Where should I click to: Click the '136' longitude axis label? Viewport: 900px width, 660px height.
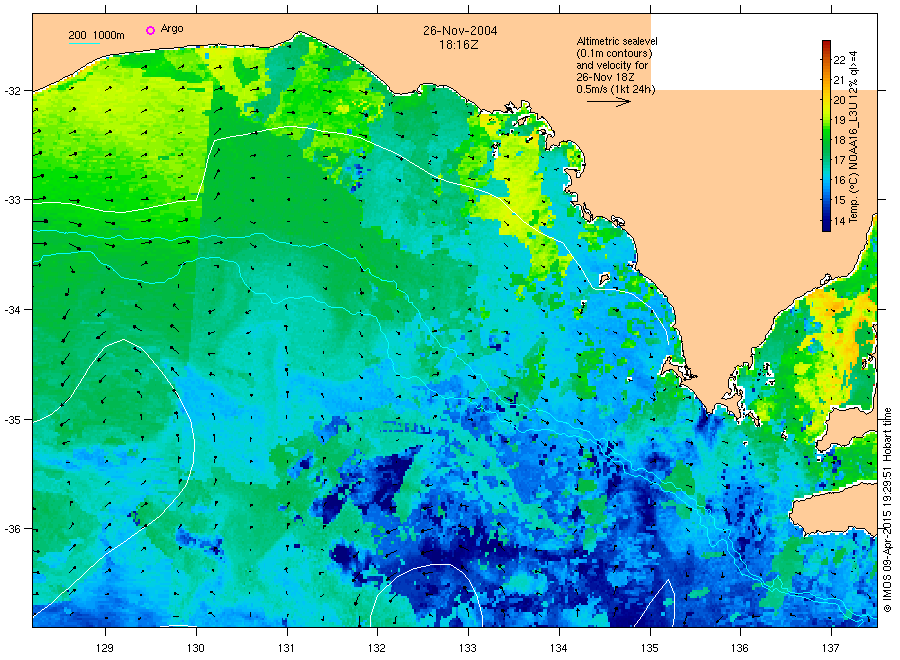pyautogui.click(x=740, y=648)
